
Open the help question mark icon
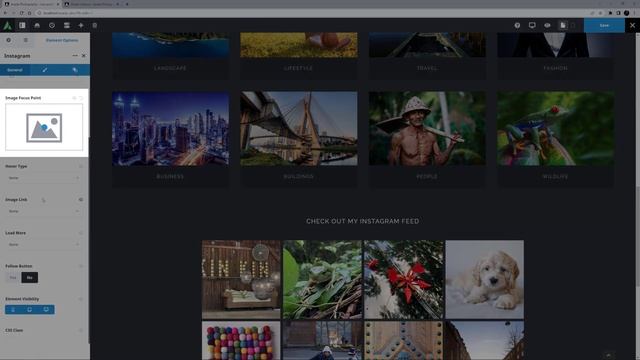[x=517, y=25]
